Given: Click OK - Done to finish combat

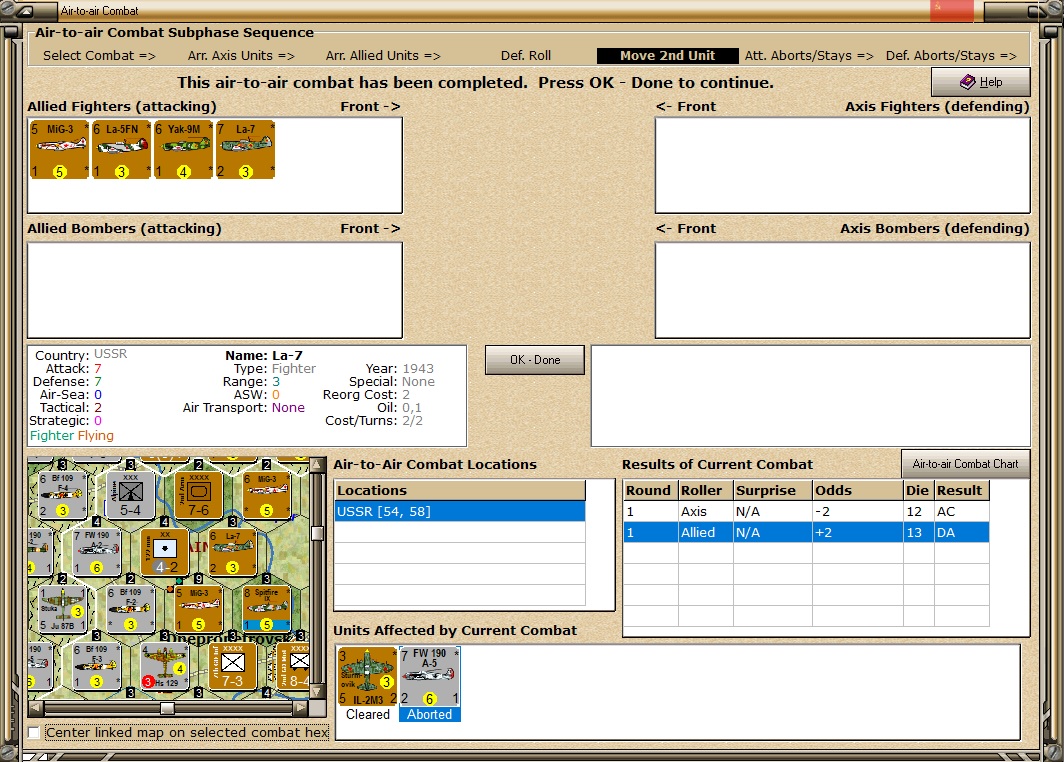Looking at the screenshot, I should click(535, 360).
